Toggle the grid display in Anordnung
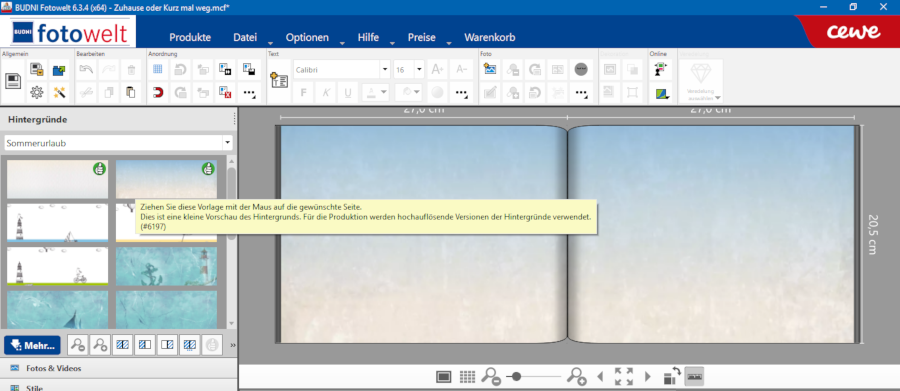 point(158,69)
